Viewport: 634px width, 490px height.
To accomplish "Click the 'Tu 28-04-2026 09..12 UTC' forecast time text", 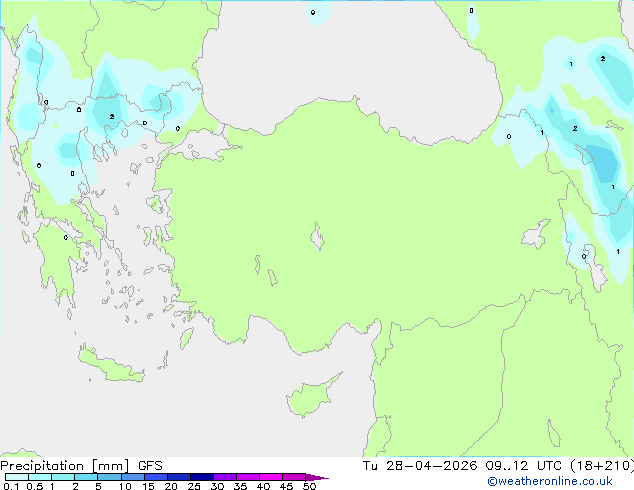I will (464, 466).
